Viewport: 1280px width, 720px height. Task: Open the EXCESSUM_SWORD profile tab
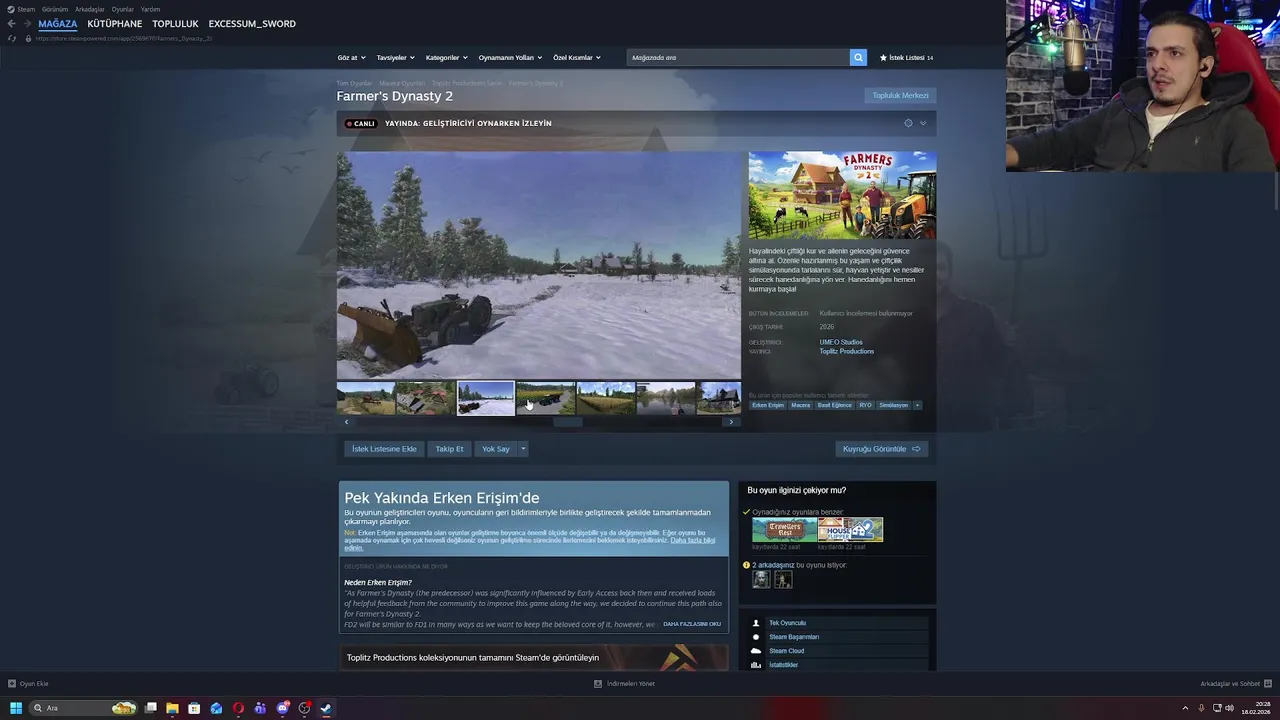pos(252,23)
